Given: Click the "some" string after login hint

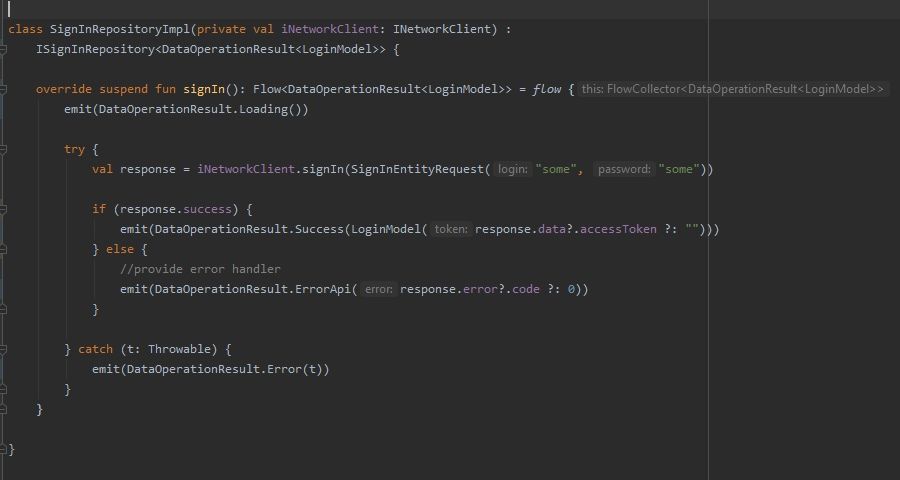Looking at the screenshot, I should point(556,169).
